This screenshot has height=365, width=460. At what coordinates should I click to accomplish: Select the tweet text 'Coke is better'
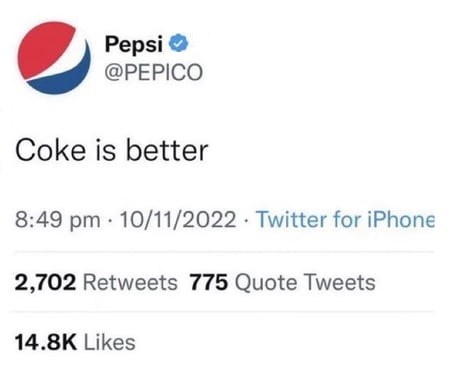[x=112, y=151]
